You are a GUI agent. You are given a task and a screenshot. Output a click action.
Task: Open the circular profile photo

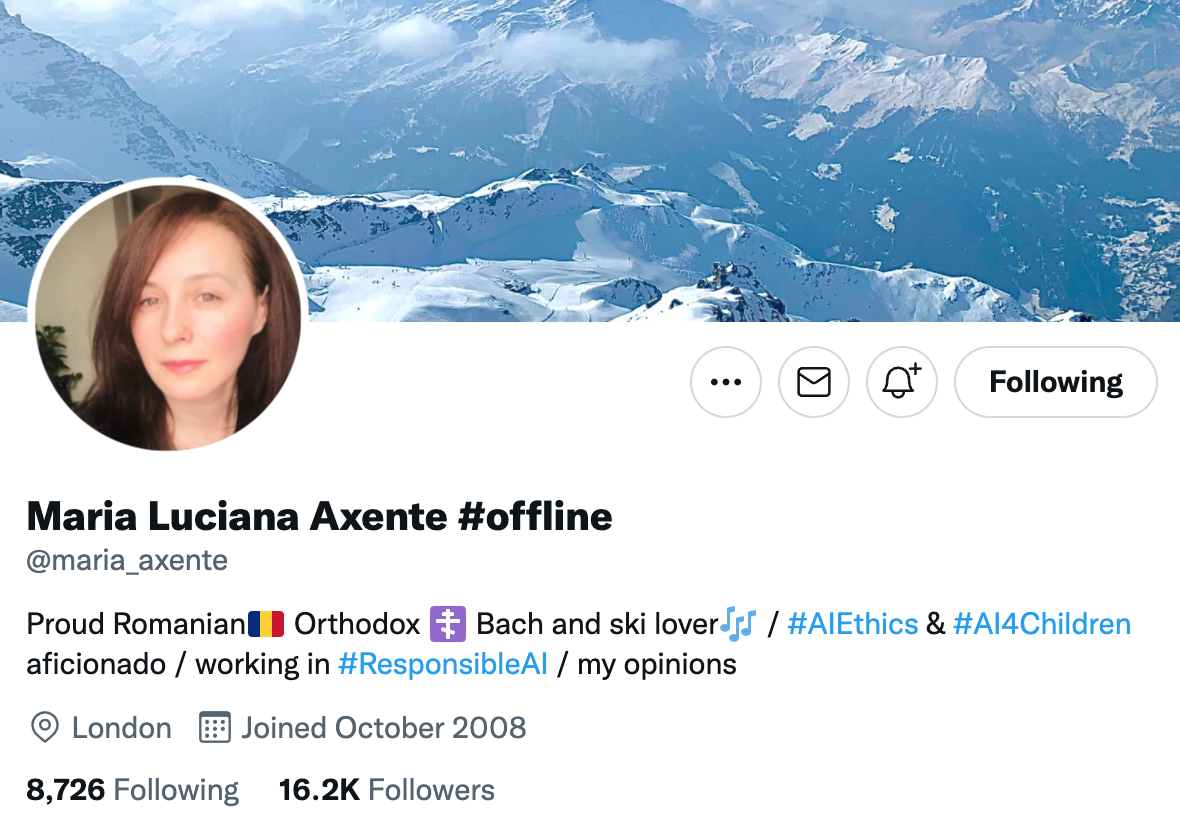tap(168, 317)
